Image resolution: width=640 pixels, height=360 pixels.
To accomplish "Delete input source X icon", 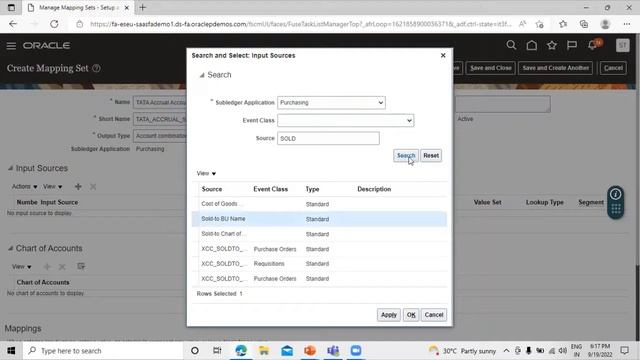I will (x=93, y=187).
